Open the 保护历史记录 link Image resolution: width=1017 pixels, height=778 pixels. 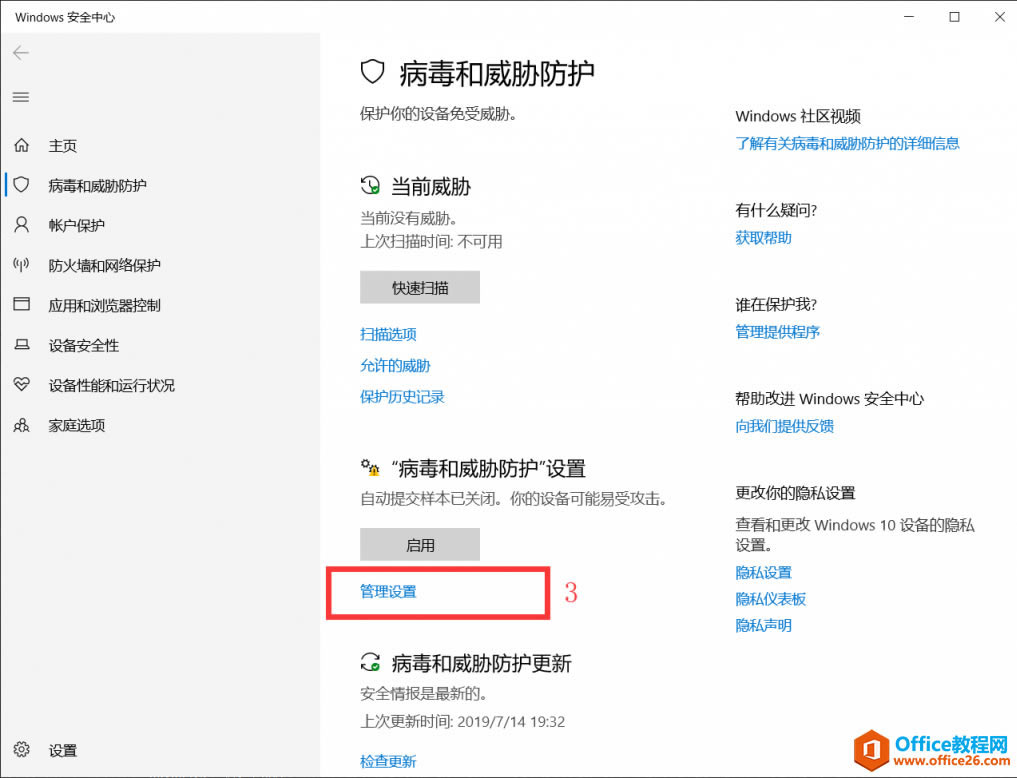point(402,397)
